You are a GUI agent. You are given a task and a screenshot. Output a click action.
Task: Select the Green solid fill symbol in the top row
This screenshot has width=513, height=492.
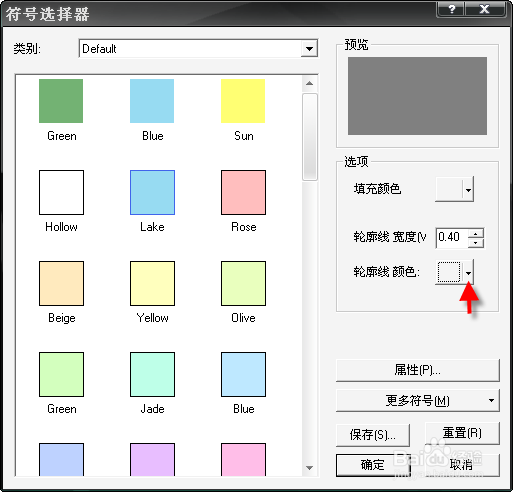pyautogui.click(x=61, y=101)
